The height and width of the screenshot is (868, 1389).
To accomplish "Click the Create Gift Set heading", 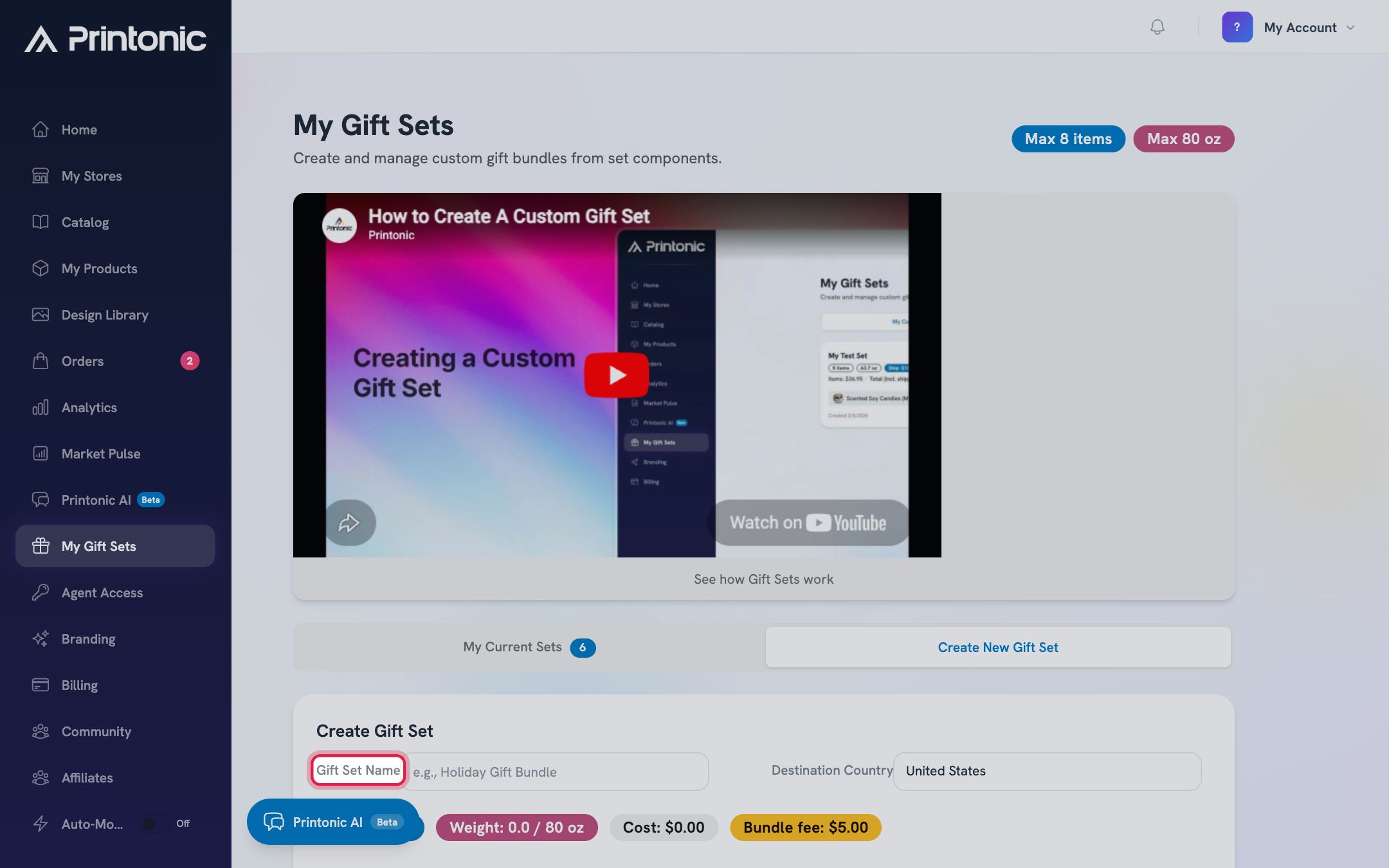I will pos(375,731).
